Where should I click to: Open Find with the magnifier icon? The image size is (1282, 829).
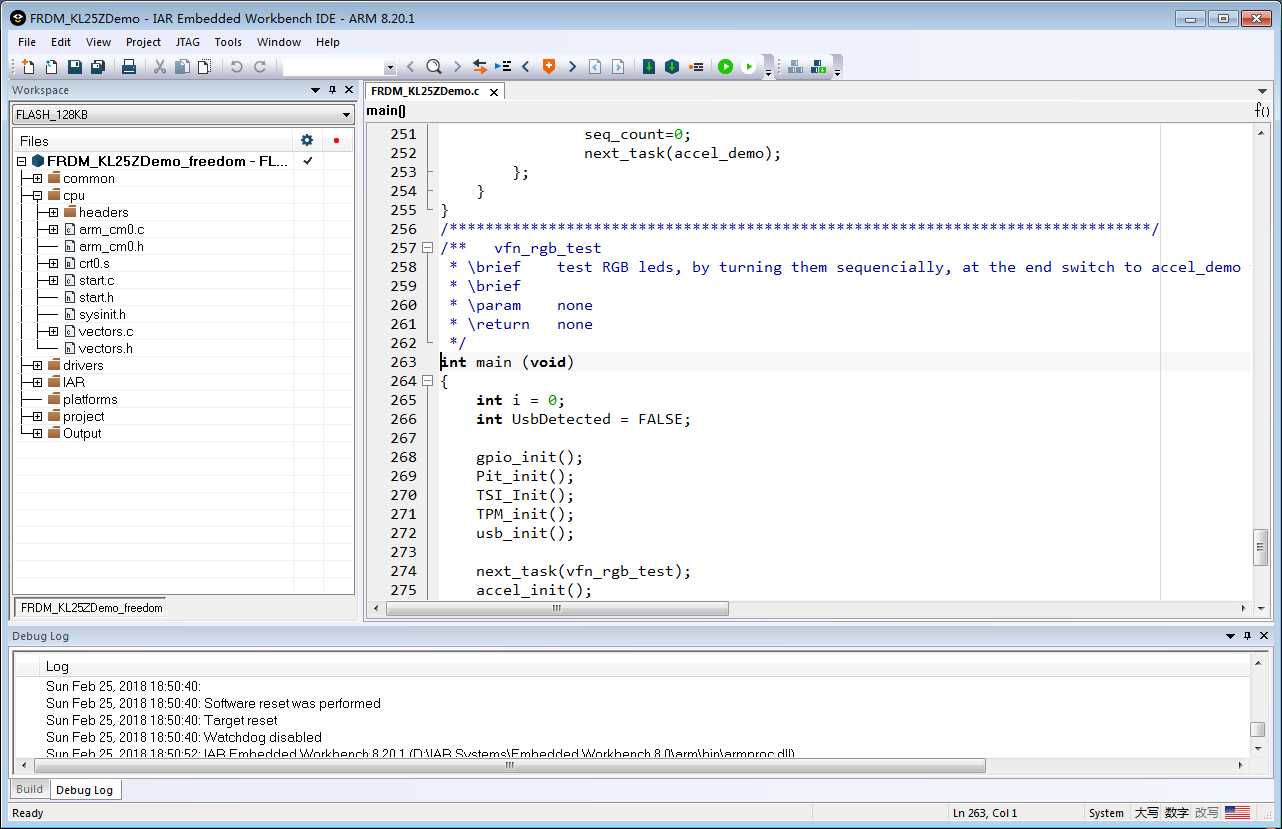click(434, 67)
